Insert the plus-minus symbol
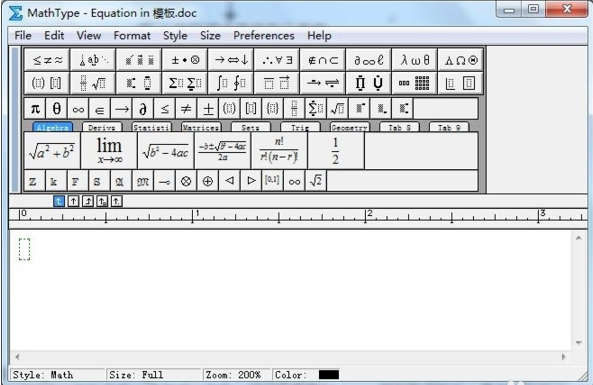Viewport: 593px width, 385px height. tap(208, 109)
